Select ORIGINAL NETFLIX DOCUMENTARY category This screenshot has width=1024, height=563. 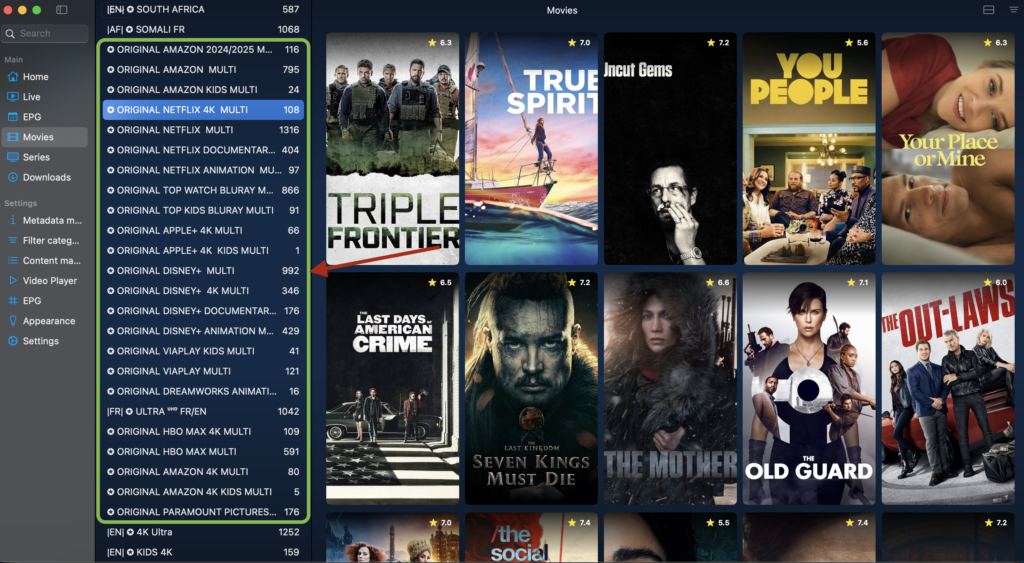203,150
